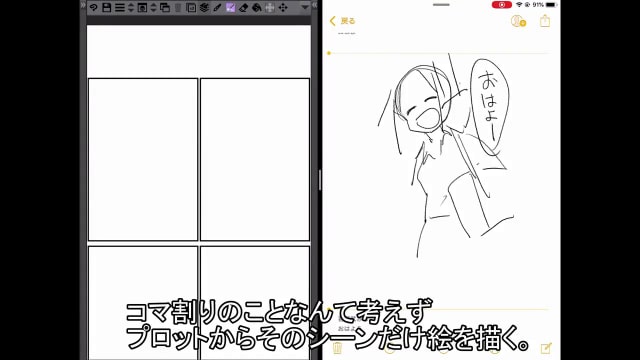
Task: Click the faded move layer tool
Action: 270,7
